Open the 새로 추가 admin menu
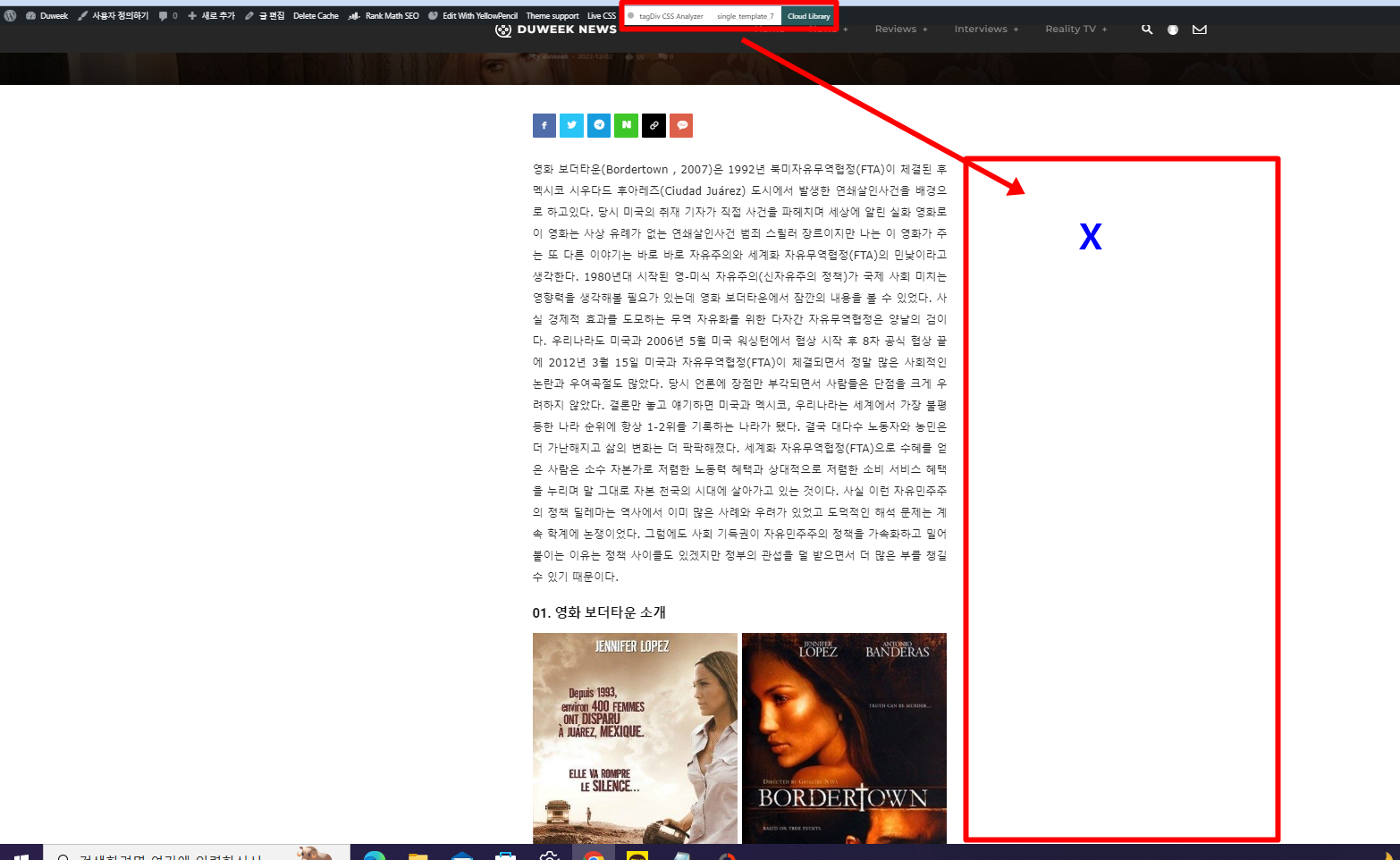Screen dimensions: 1400x860 tap(212, 15)
